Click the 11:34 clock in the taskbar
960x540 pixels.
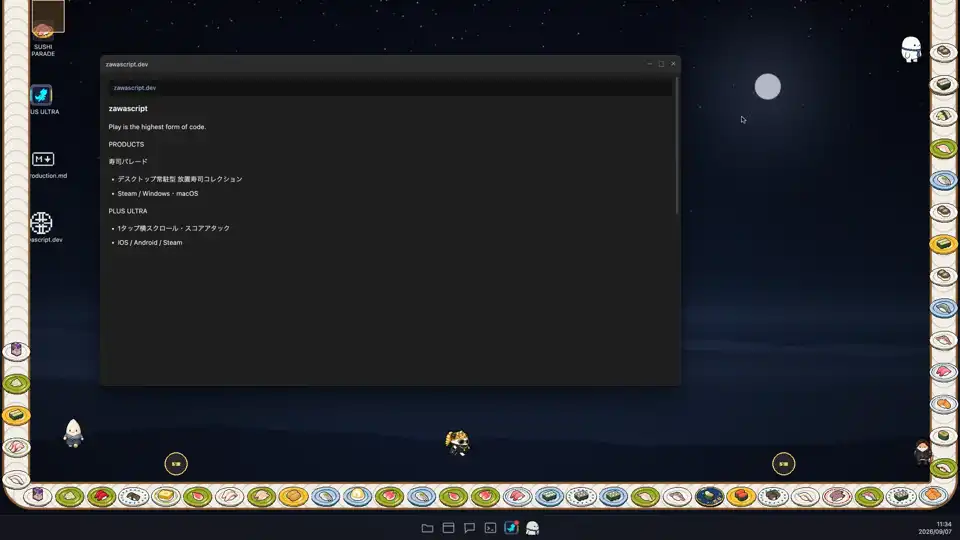tap(944, 524)
